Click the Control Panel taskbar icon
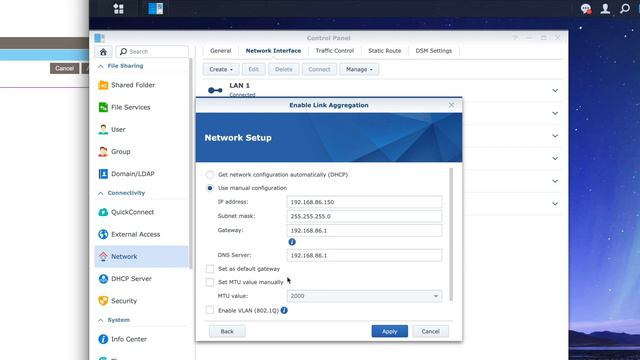 pos(156,9)
